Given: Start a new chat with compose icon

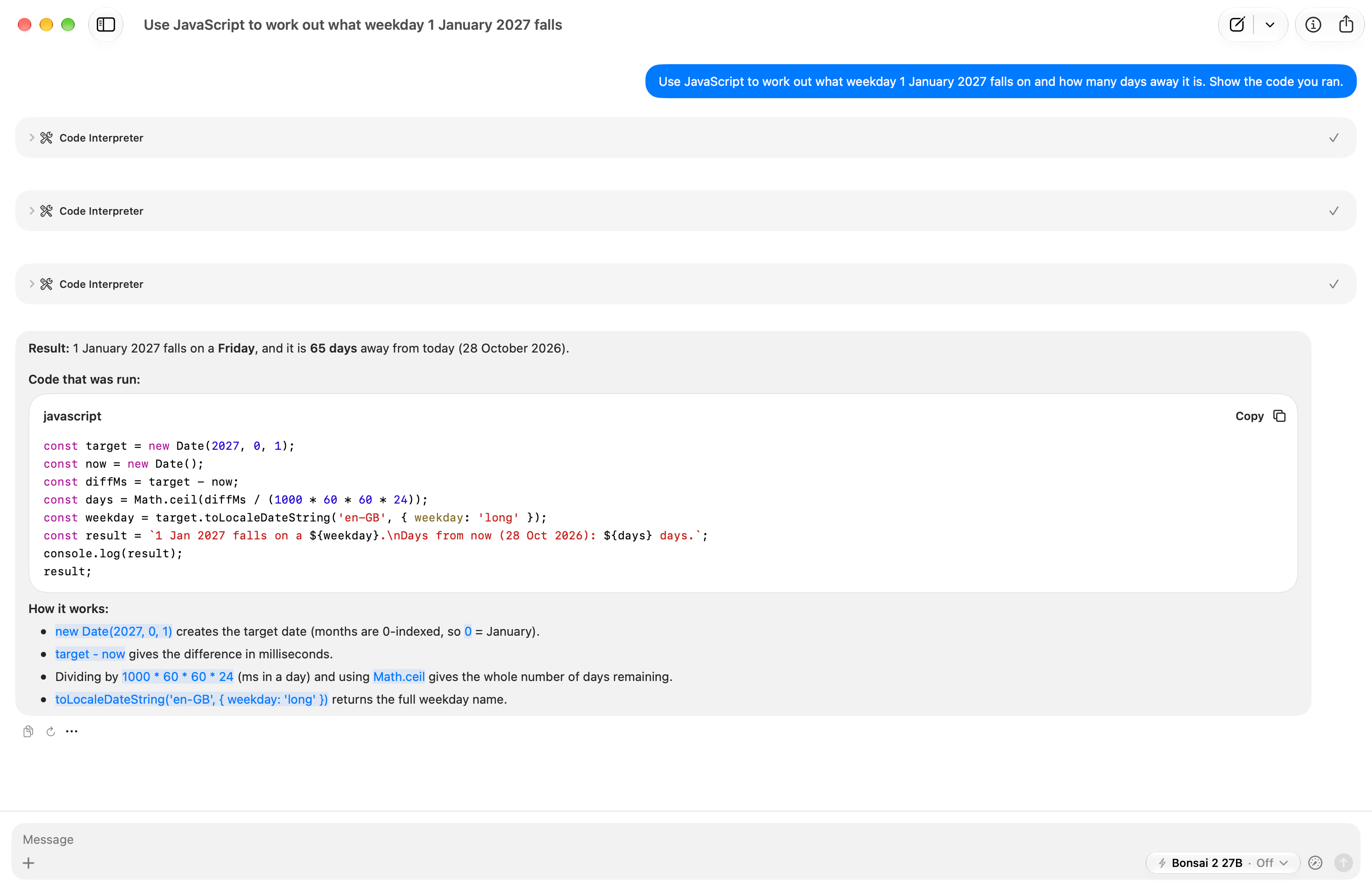Looking at the screenshot, I should pos(1236,25).
